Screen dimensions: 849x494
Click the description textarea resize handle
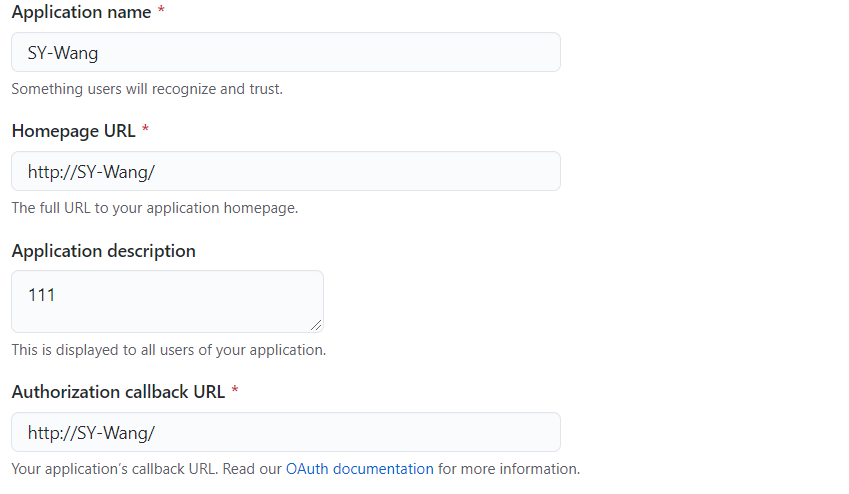pos(316,325)
